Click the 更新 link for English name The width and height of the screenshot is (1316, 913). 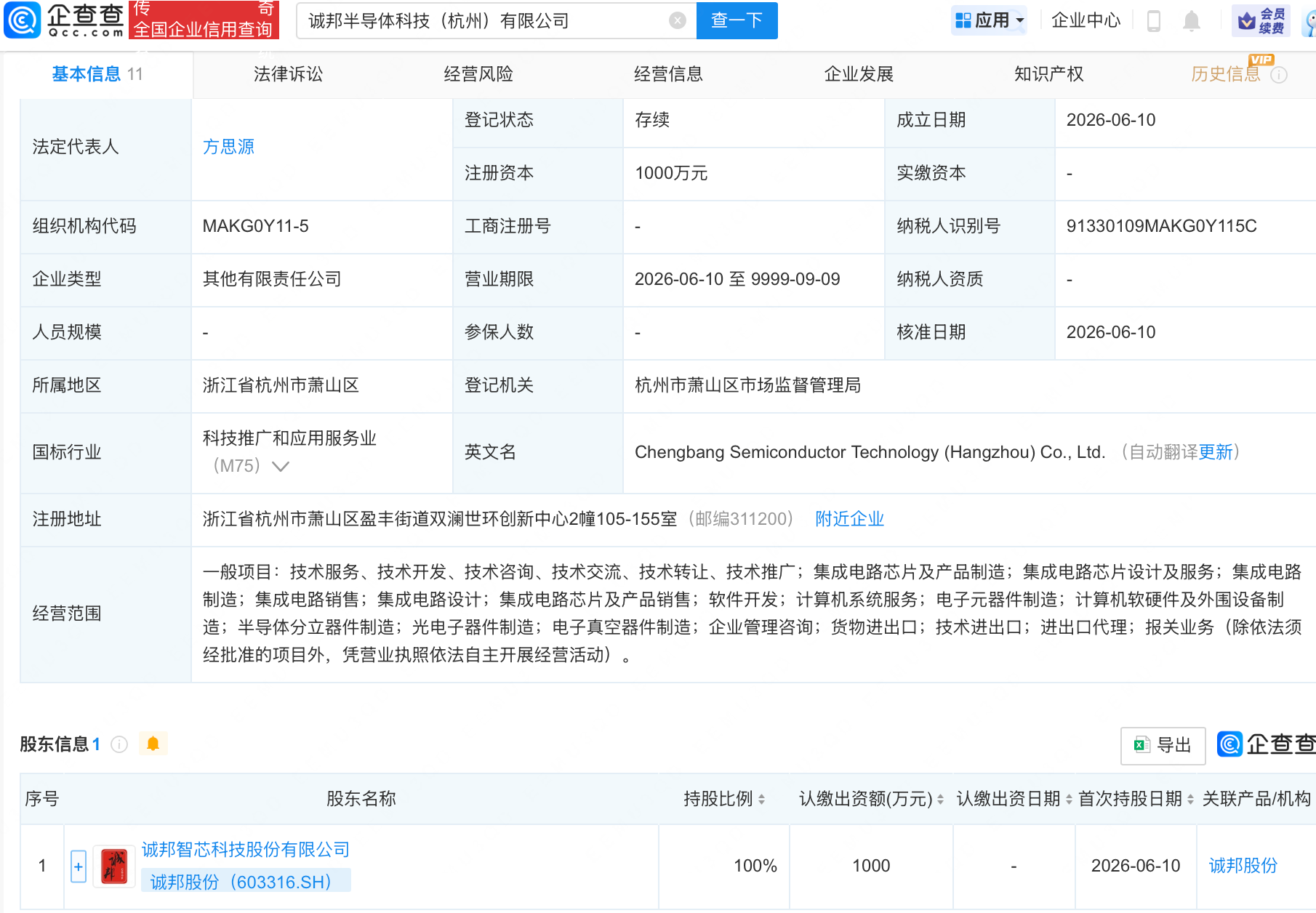click(1216, 452)
